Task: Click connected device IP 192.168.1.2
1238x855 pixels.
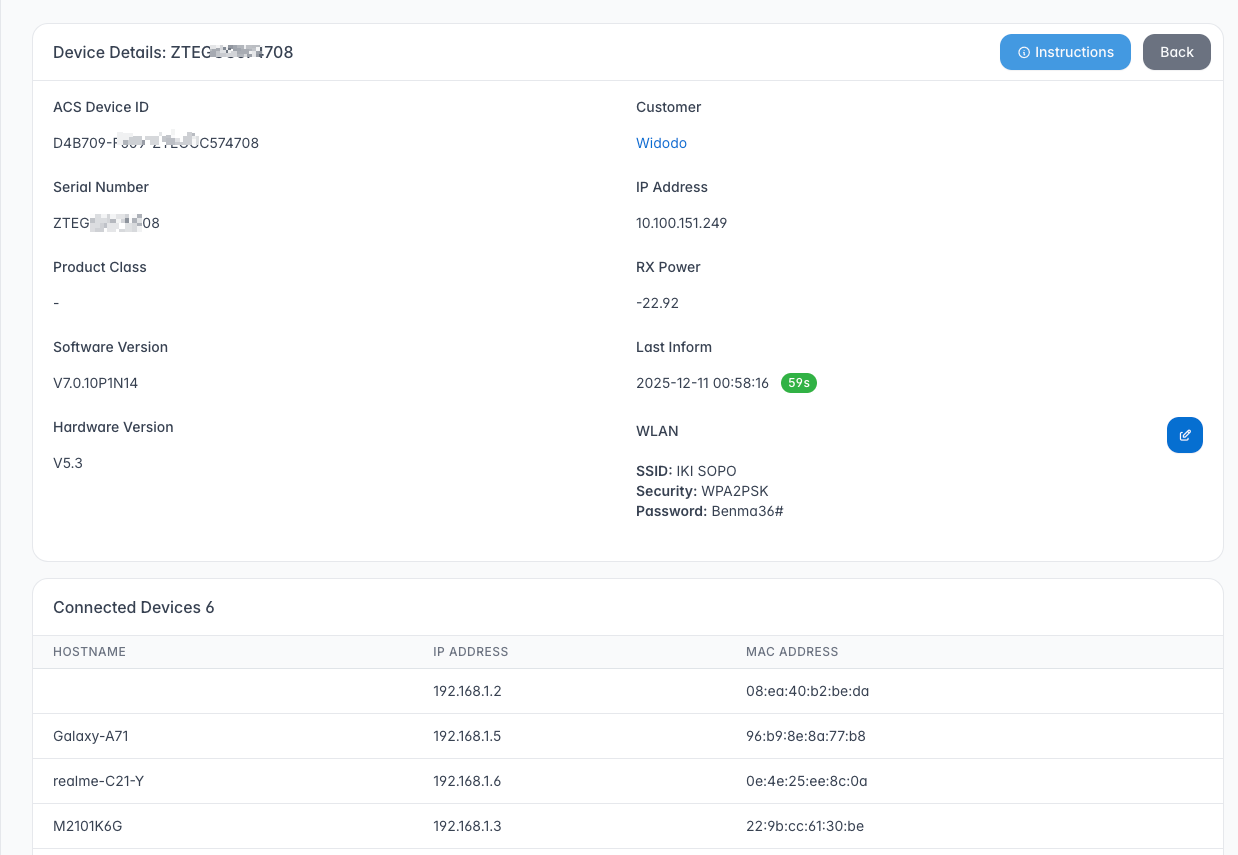Action: (x=467, y=691)
